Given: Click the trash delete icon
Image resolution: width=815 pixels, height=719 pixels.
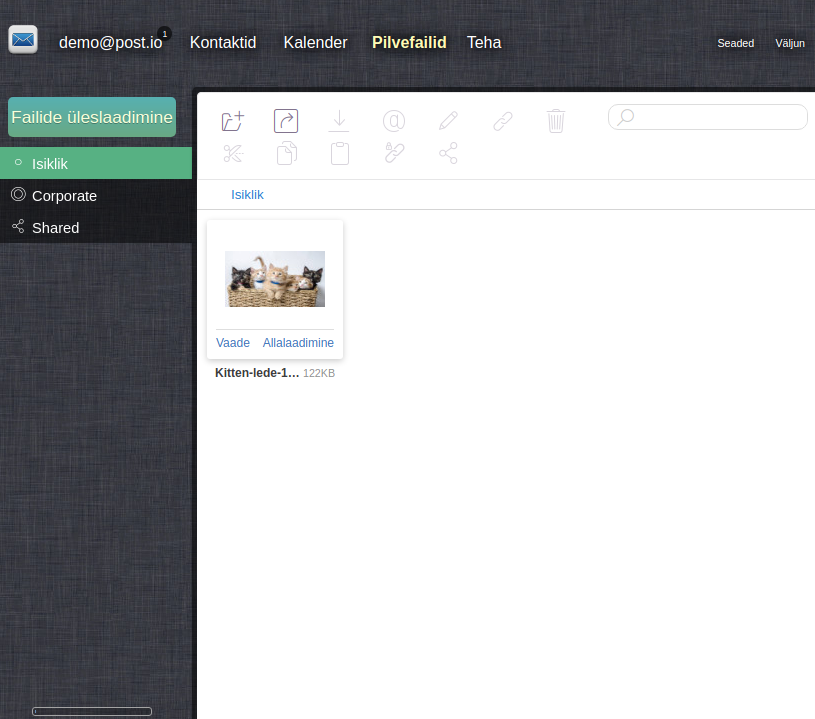Looking at the screenshot, I should 556,121.
